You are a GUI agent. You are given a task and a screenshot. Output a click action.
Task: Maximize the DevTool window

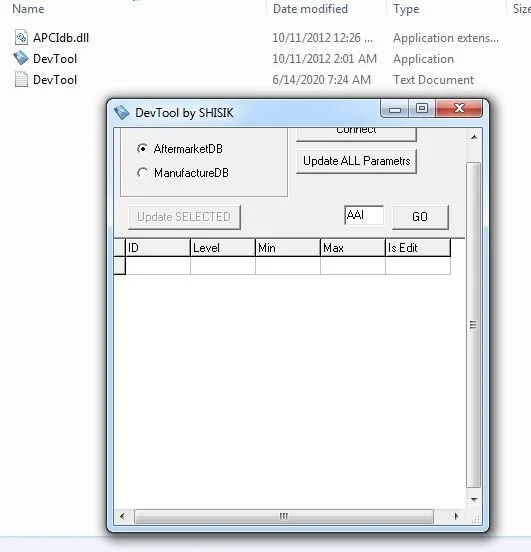[x=422, y=109]
